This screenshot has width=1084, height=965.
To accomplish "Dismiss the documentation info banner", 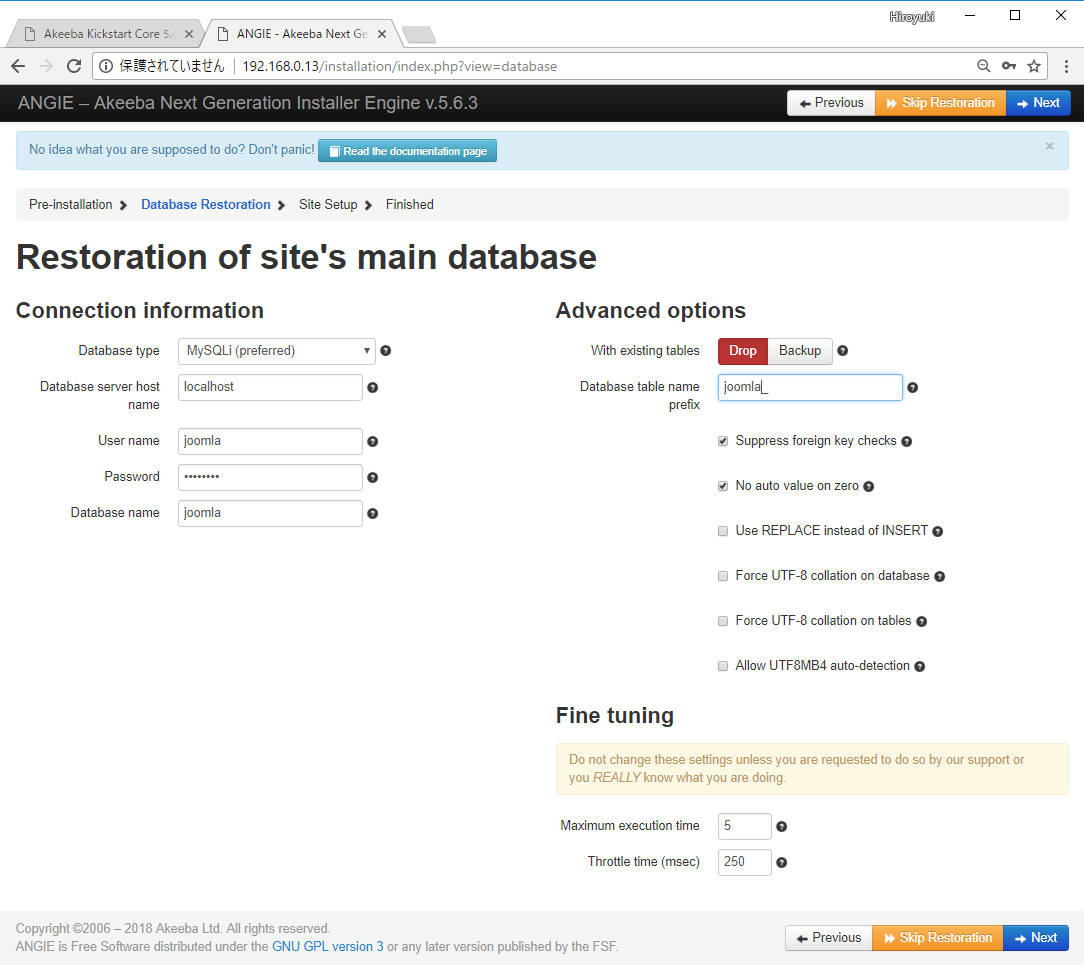I will [1049, 146].
